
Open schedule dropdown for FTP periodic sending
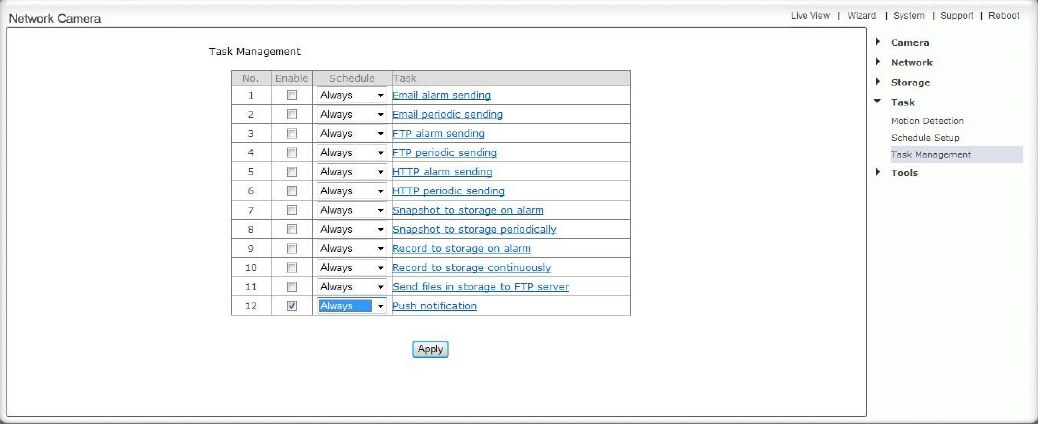[352, 152]
